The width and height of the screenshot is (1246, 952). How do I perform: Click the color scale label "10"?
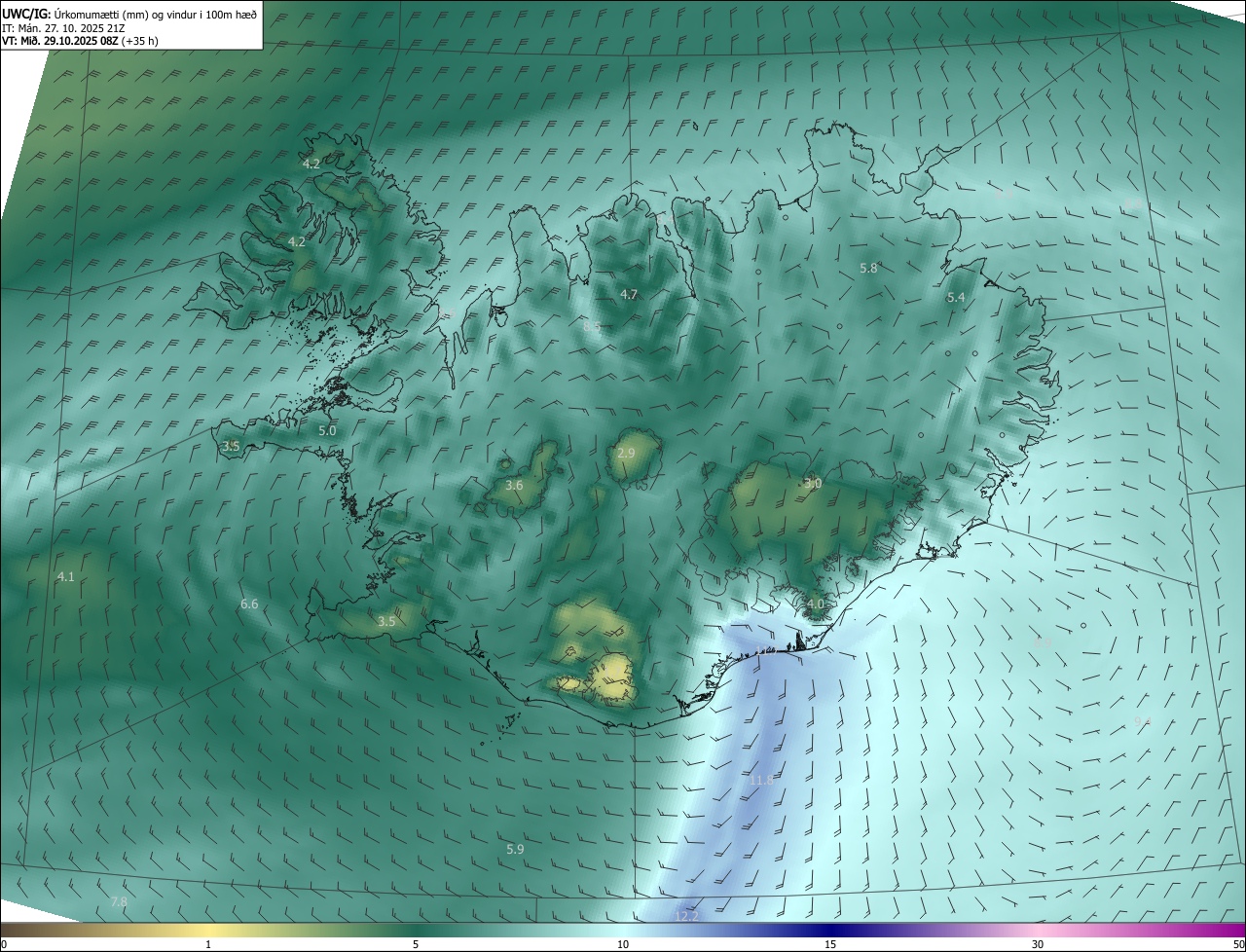pos(623,944)
